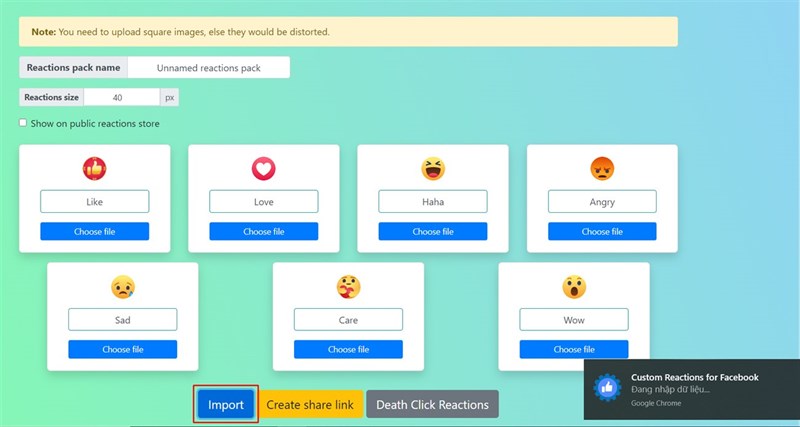Click the 'px' unit label
800x427 pixels.
pyautogui.click(x=169, y=97)
